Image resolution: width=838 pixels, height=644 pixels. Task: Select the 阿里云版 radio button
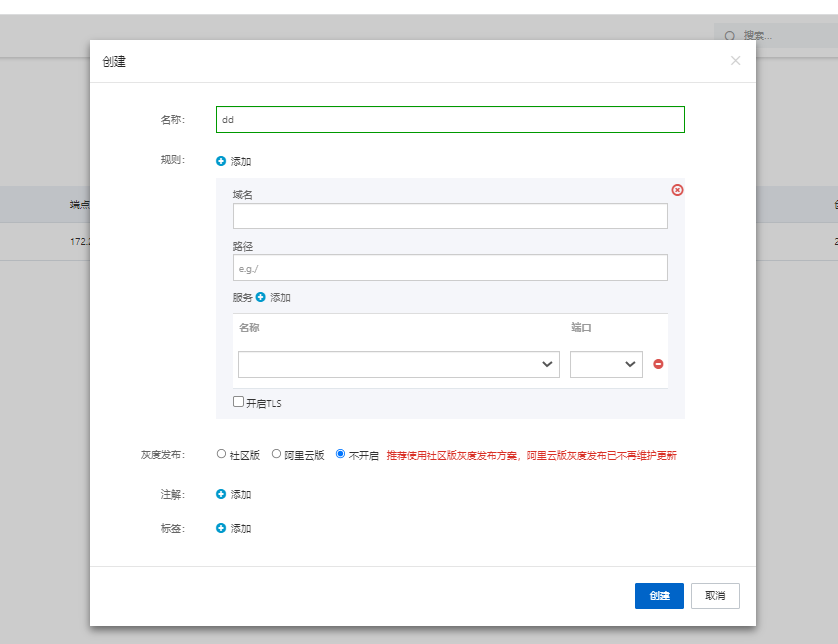pos(277,454)
